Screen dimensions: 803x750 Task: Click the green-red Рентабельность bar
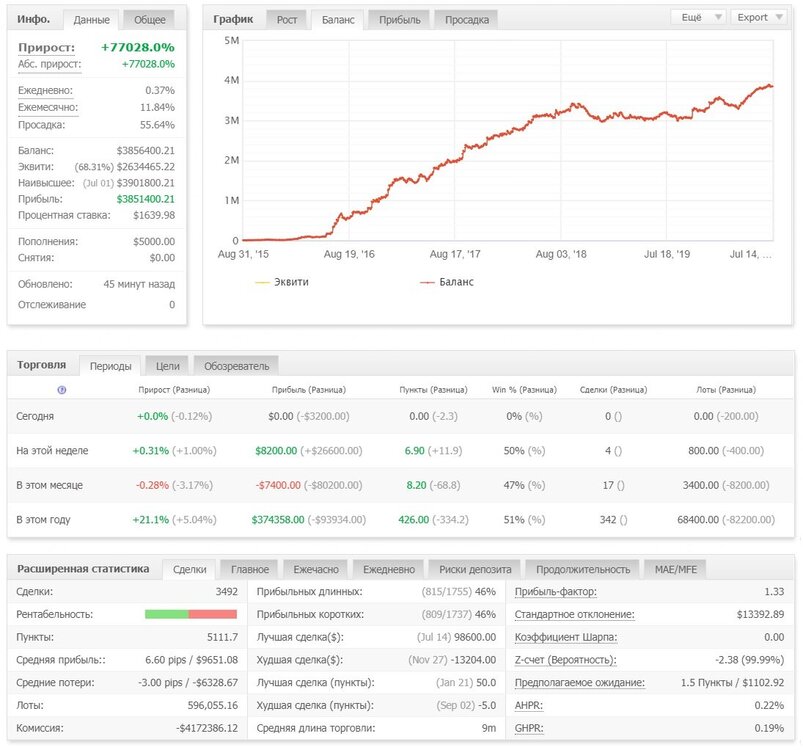pyautogui.click(x=191, y=614)
